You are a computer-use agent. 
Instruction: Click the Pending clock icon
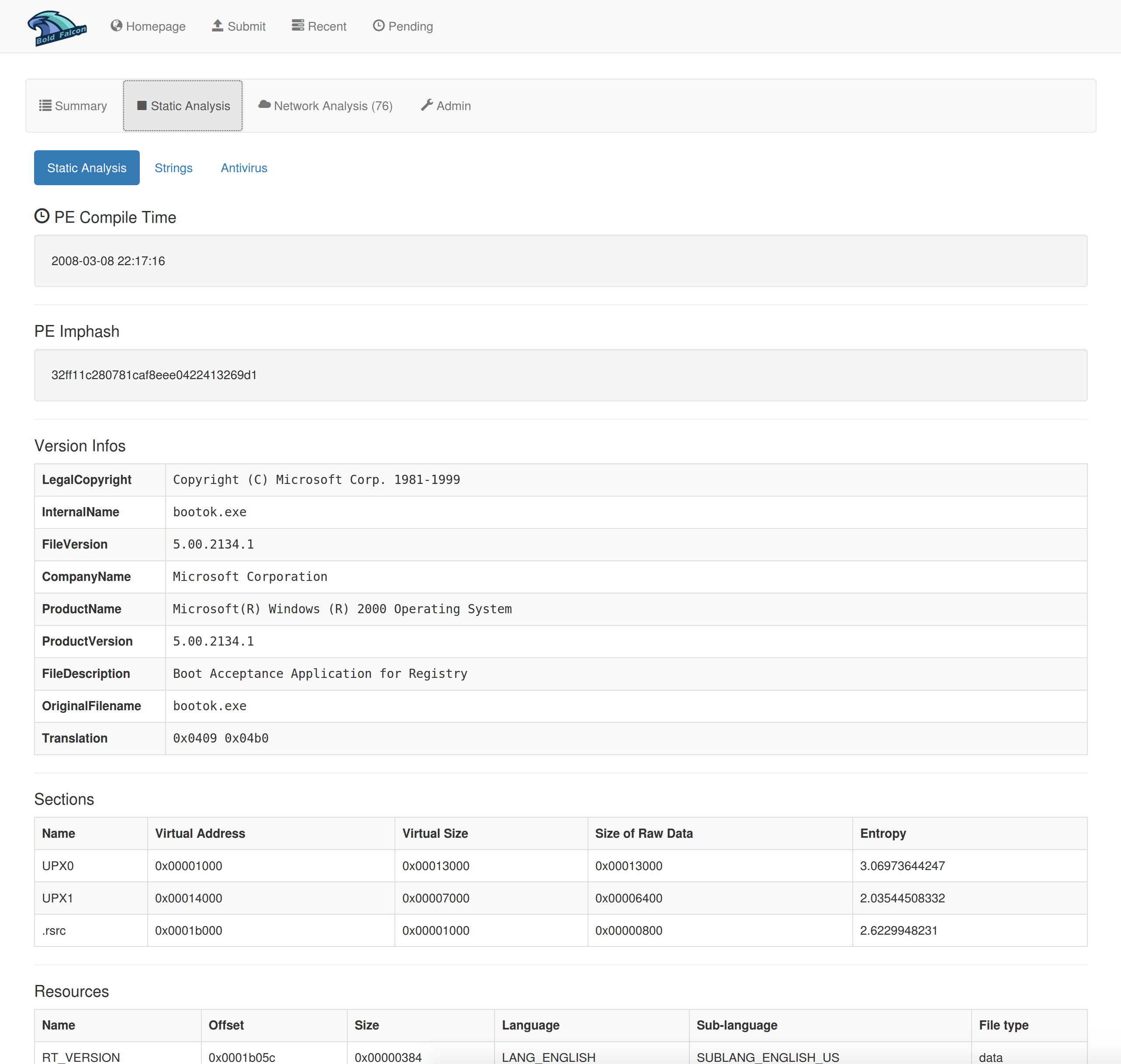coord(378,25)
